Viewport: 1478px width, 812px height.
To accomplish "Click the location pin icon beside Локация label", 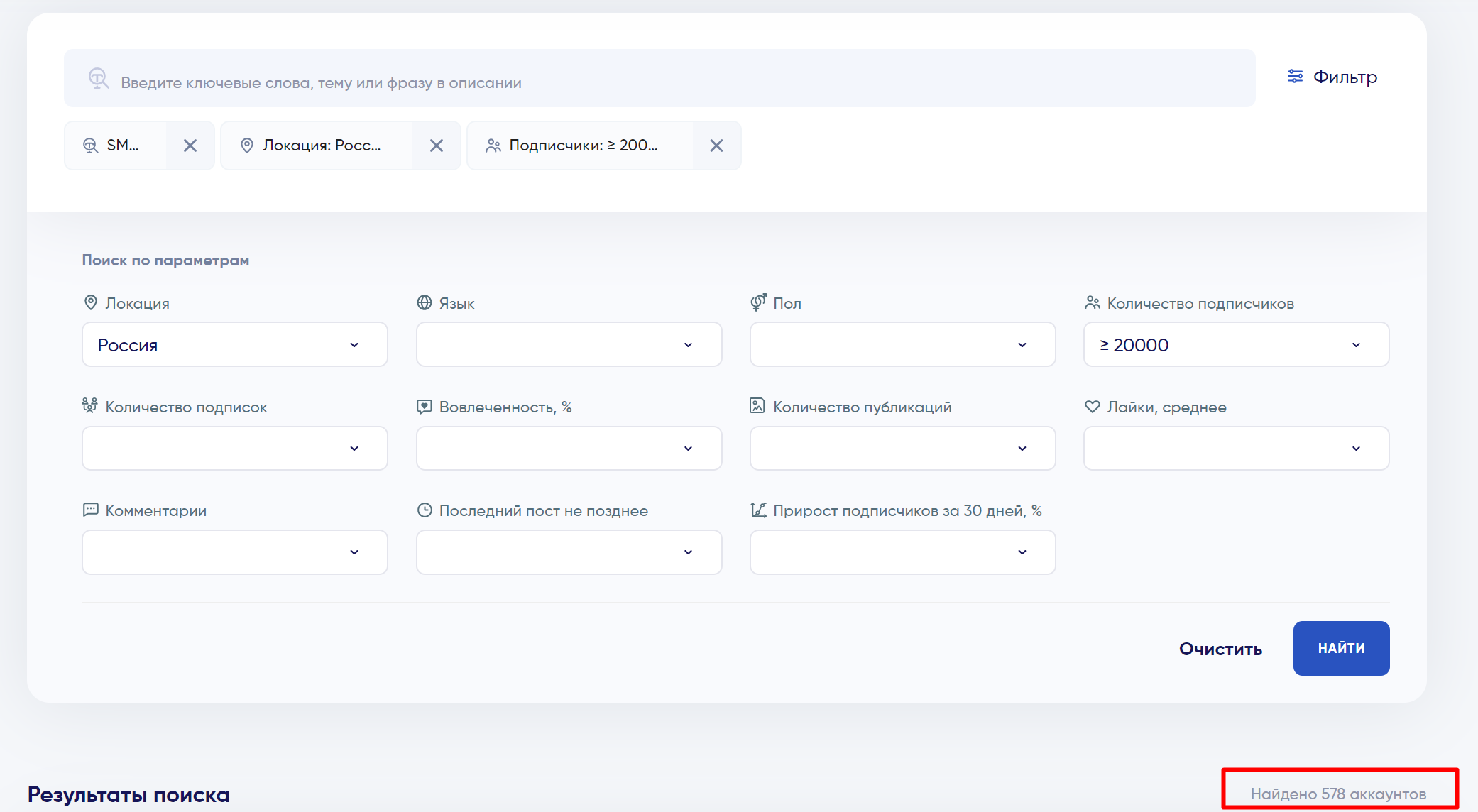I will [x=91, y=302].
